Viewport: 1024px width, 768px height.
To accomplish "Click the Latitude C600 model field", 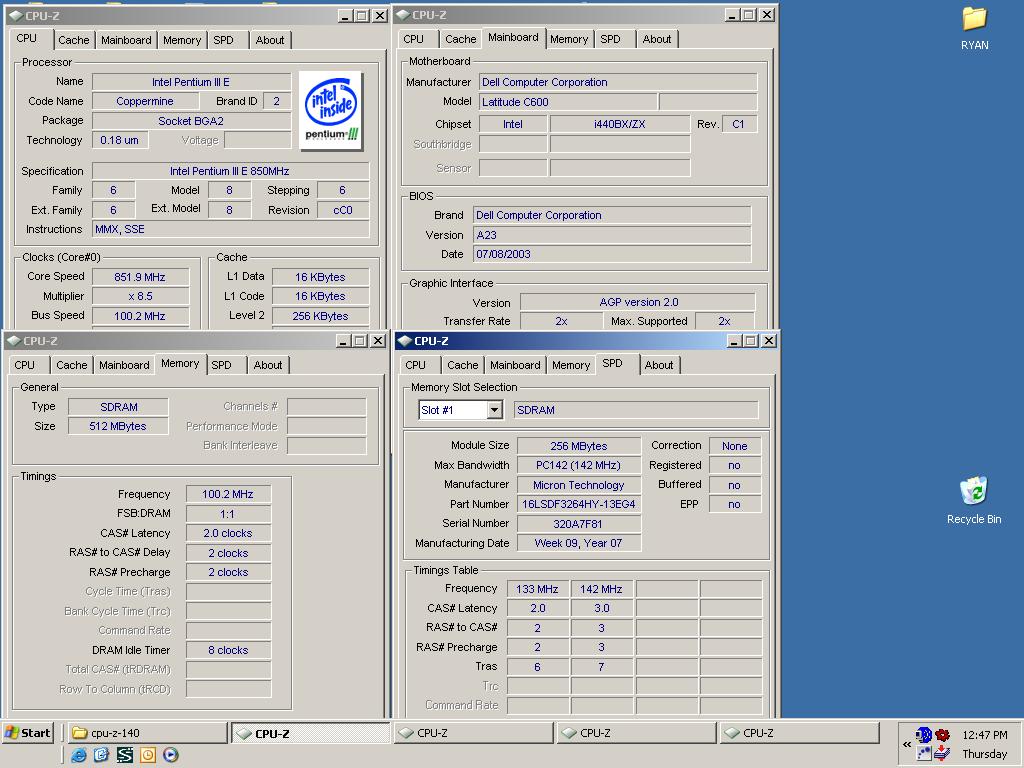I will pyautogui.click(x=568, y=102).
